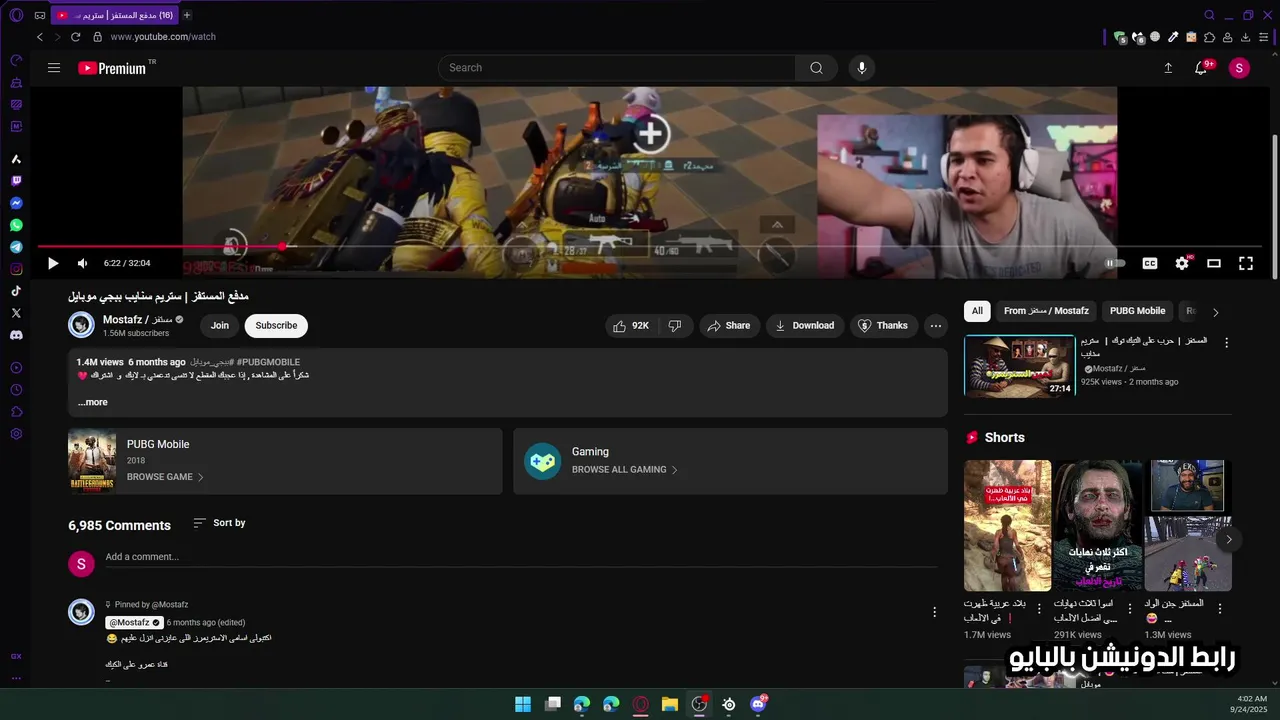1280x720 pixels.
Task: Open the short with 1.7M views
Action: tap(1007, 526)
